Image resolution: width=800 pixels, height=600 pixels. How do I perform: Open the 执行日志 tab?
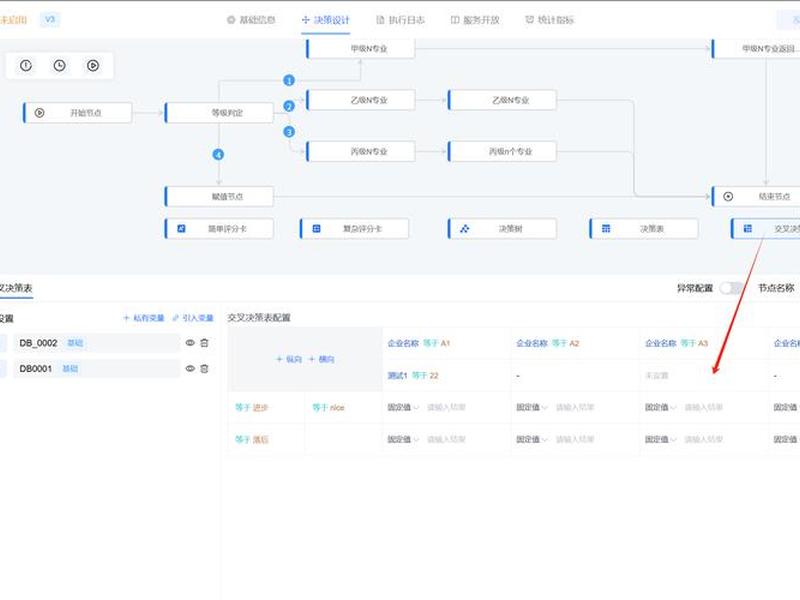[x=400, y=20]
